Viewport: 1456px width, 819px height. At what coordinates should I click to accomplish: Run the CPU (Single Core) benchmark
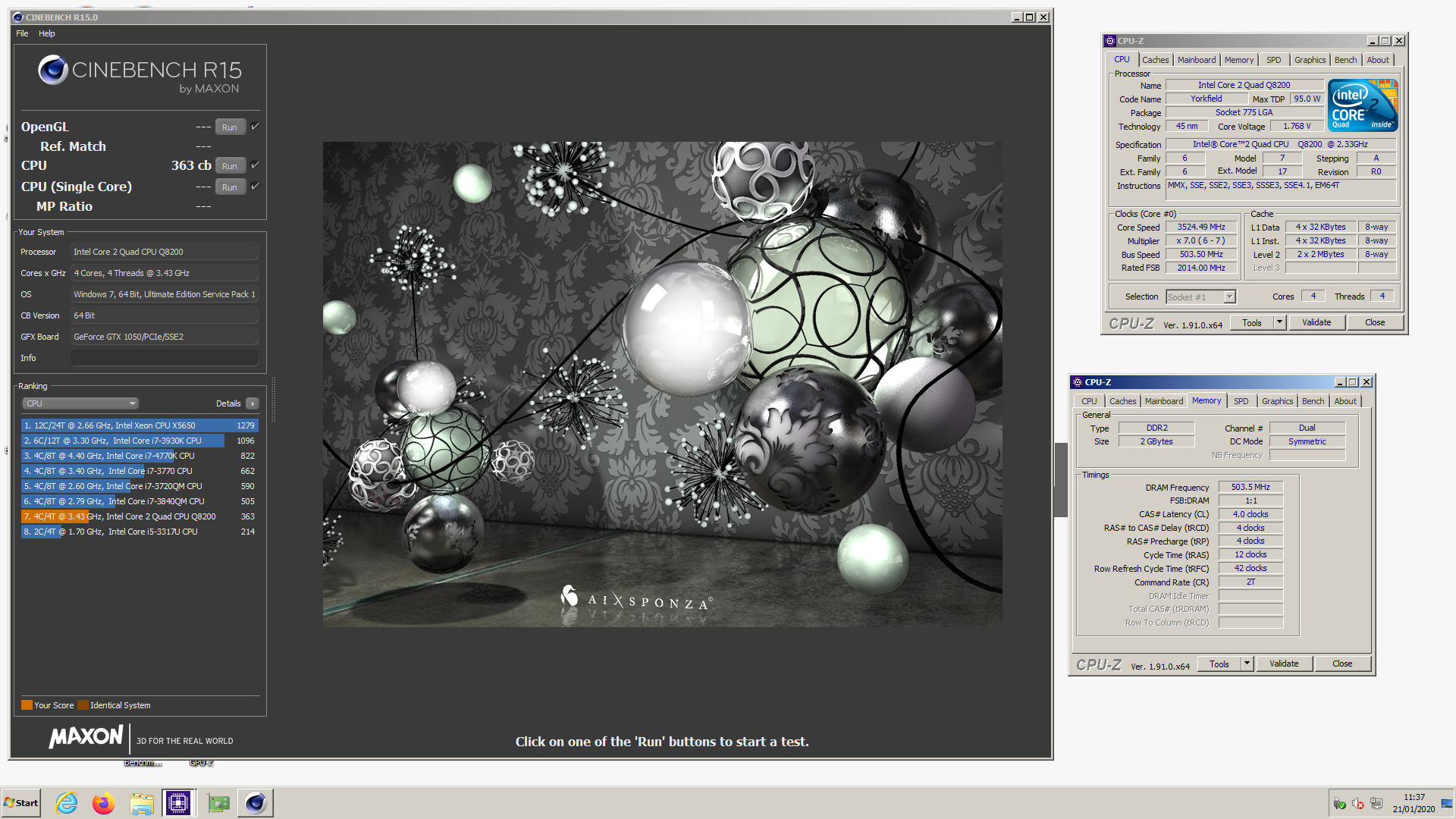coord(230,187)
